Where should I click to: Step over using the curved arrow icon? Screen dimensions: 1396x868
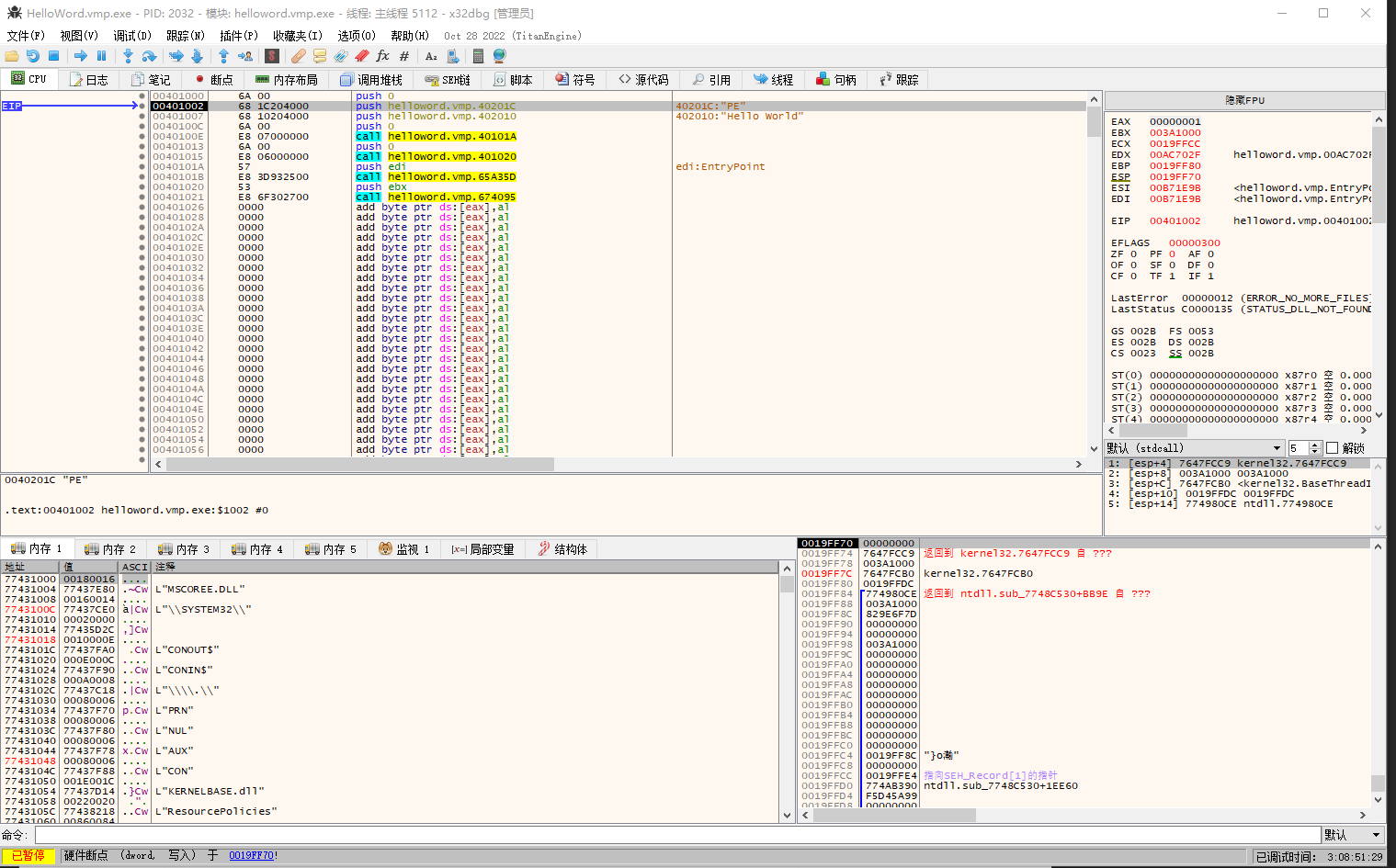coord(149,56)
